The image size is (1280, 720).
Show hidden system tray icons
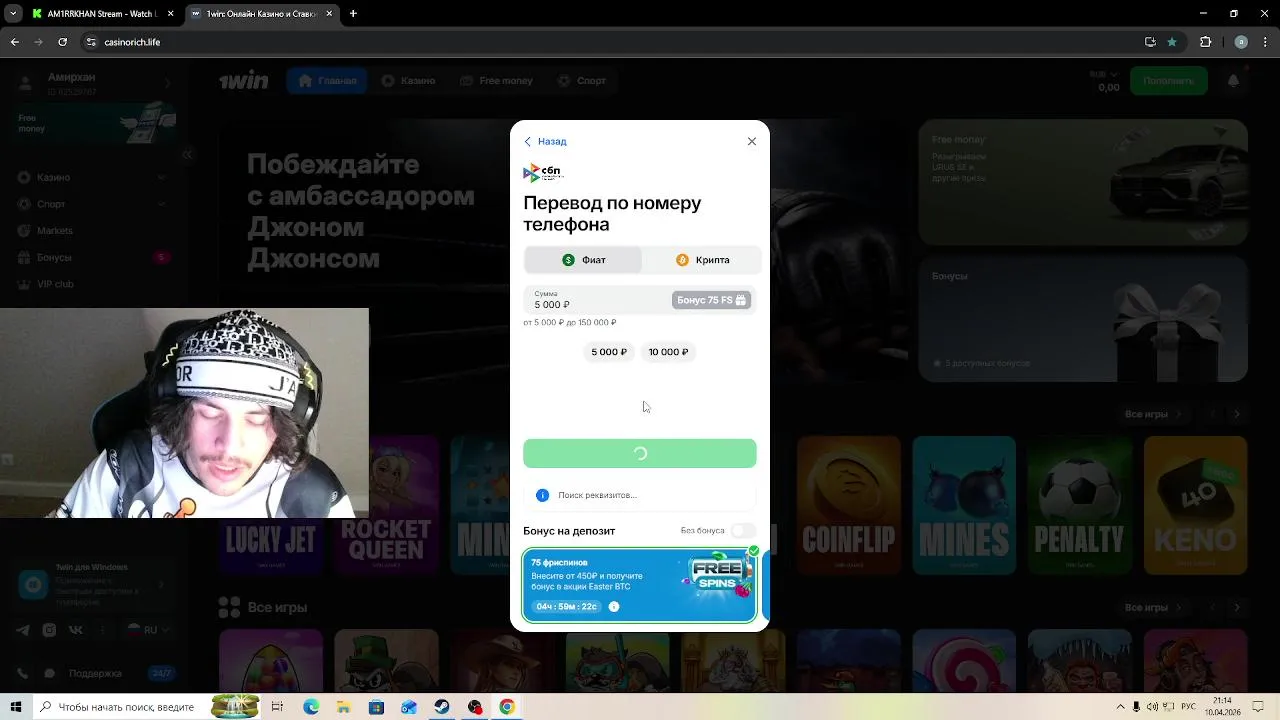[1121, 707]
